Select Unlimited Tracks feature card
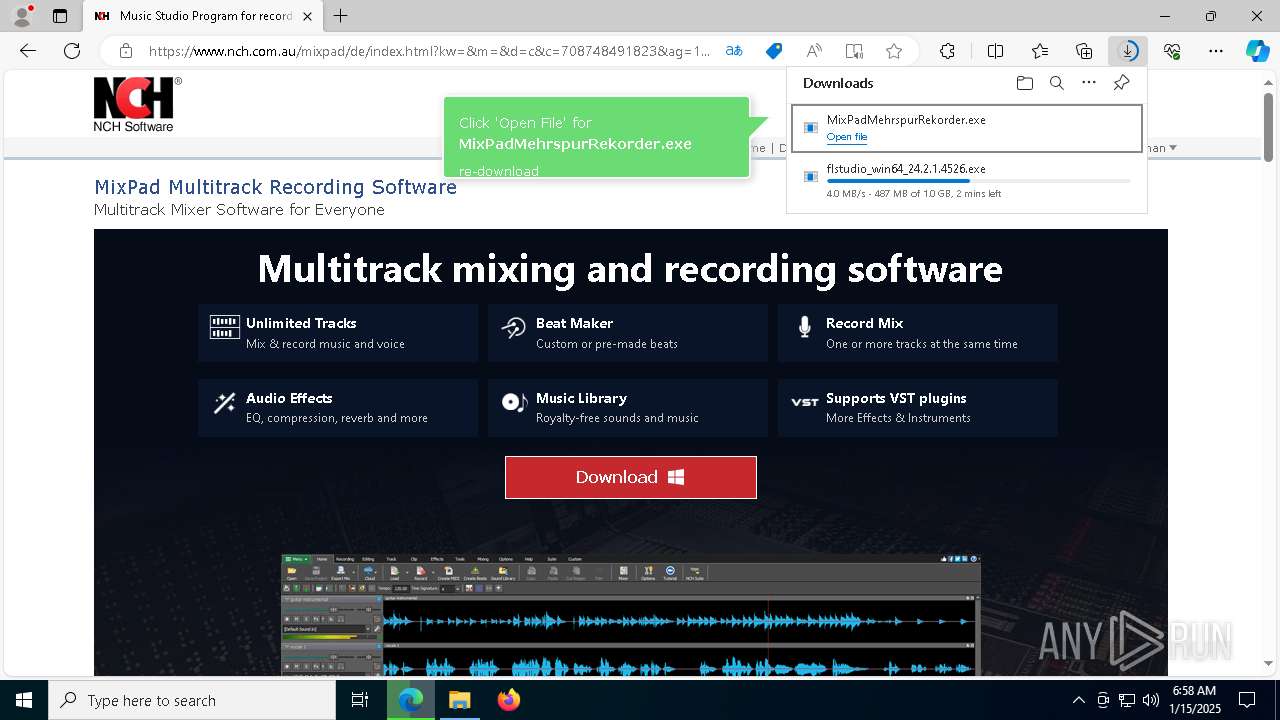The width and height of the screenshot is (1280, 720). pyautogui.click(x=338, y=333)
